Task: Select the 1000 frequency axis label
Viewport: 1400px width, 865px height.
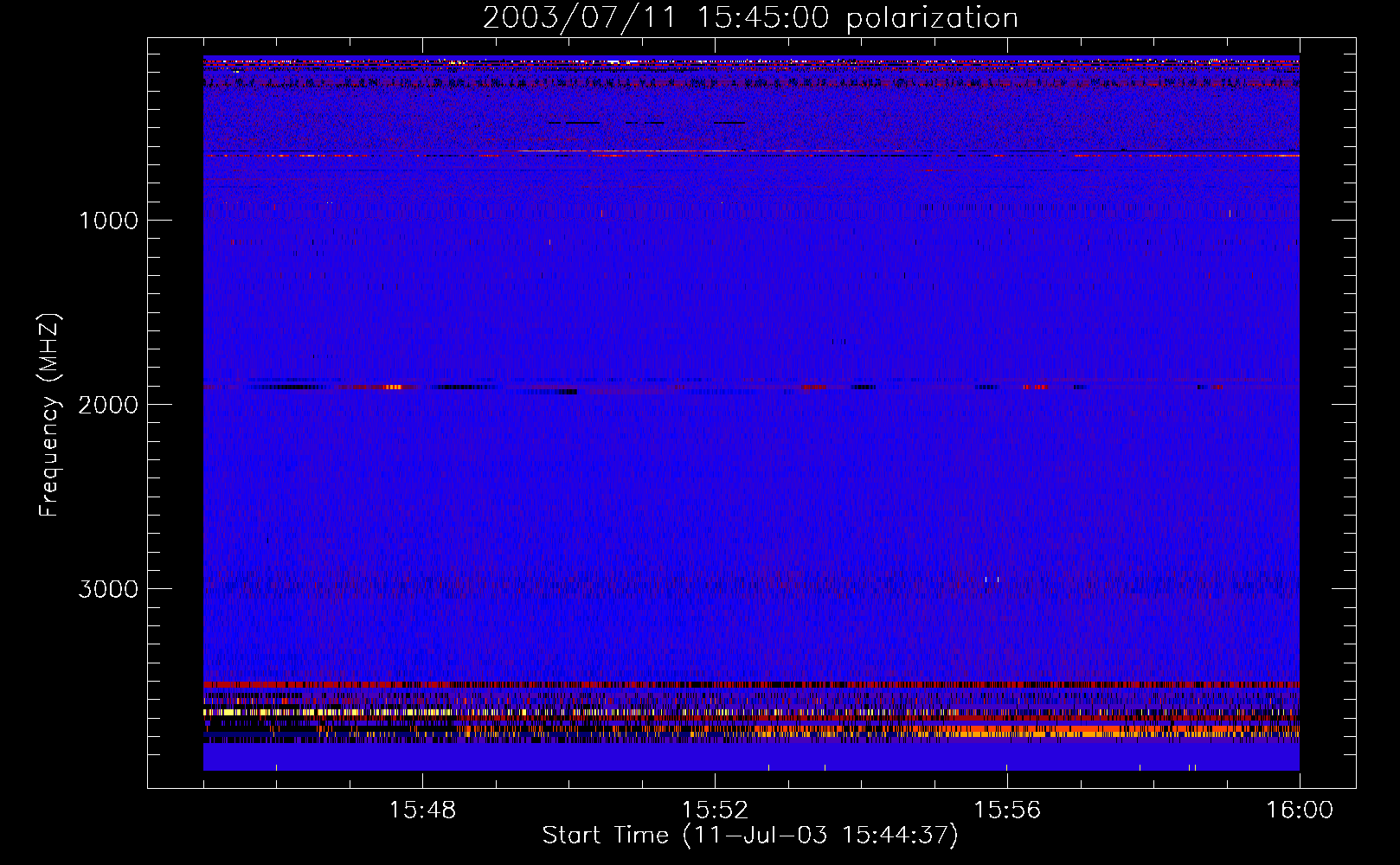Action: tap(108, 221)
